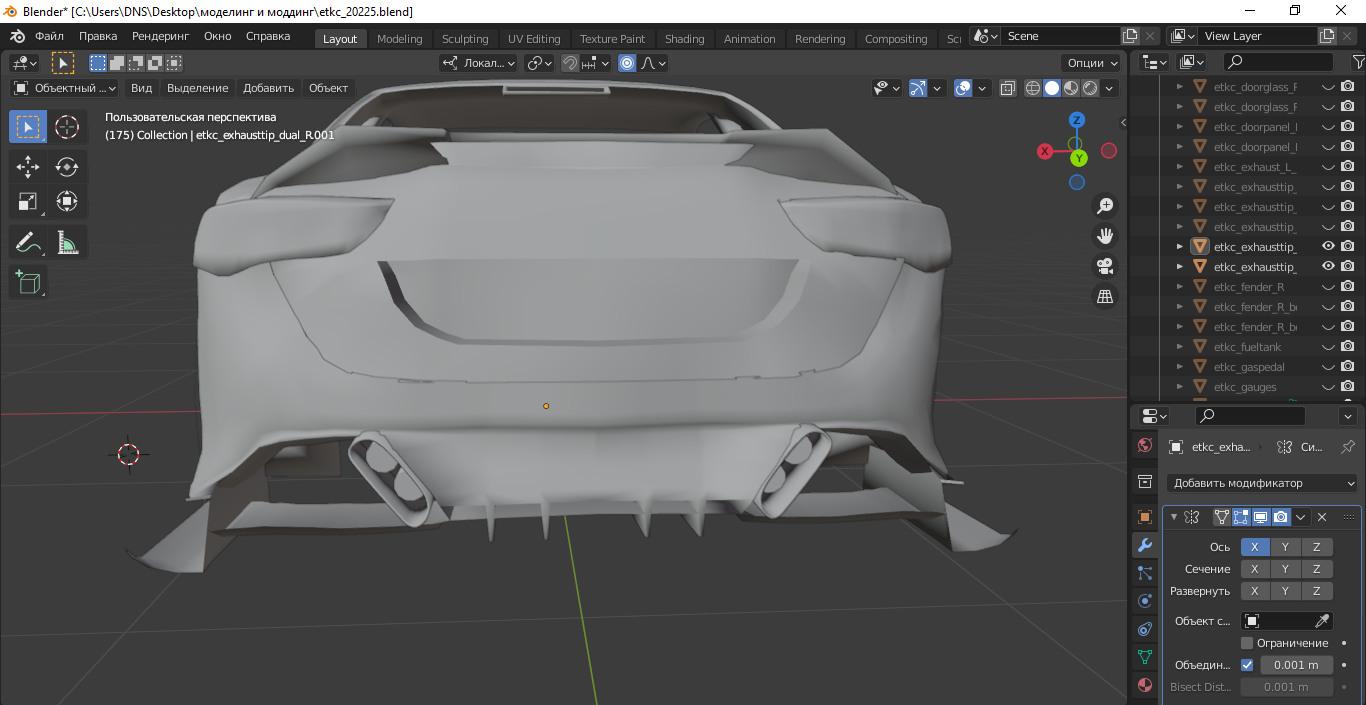
Task: Toggle the Y axis mirror button
Action: (1285, 547)
